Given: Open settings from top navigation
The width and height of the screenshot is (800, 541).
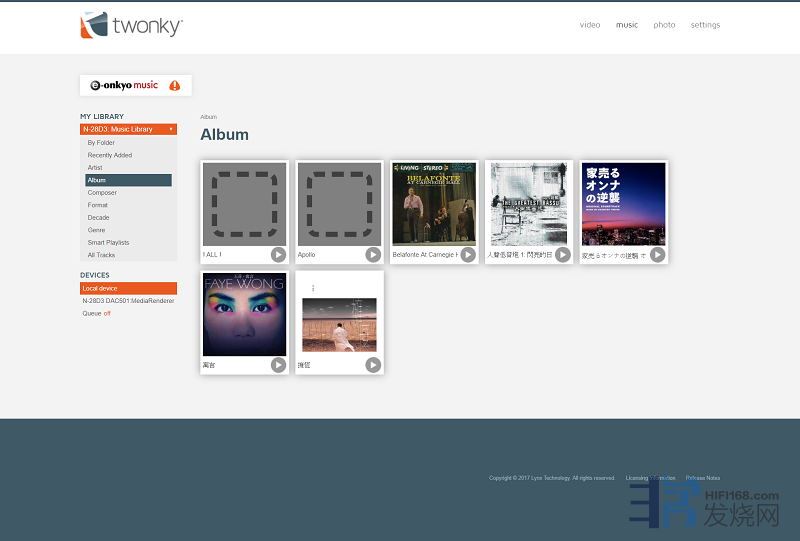Looking at the screenshot, I should (x=705, y=25).
